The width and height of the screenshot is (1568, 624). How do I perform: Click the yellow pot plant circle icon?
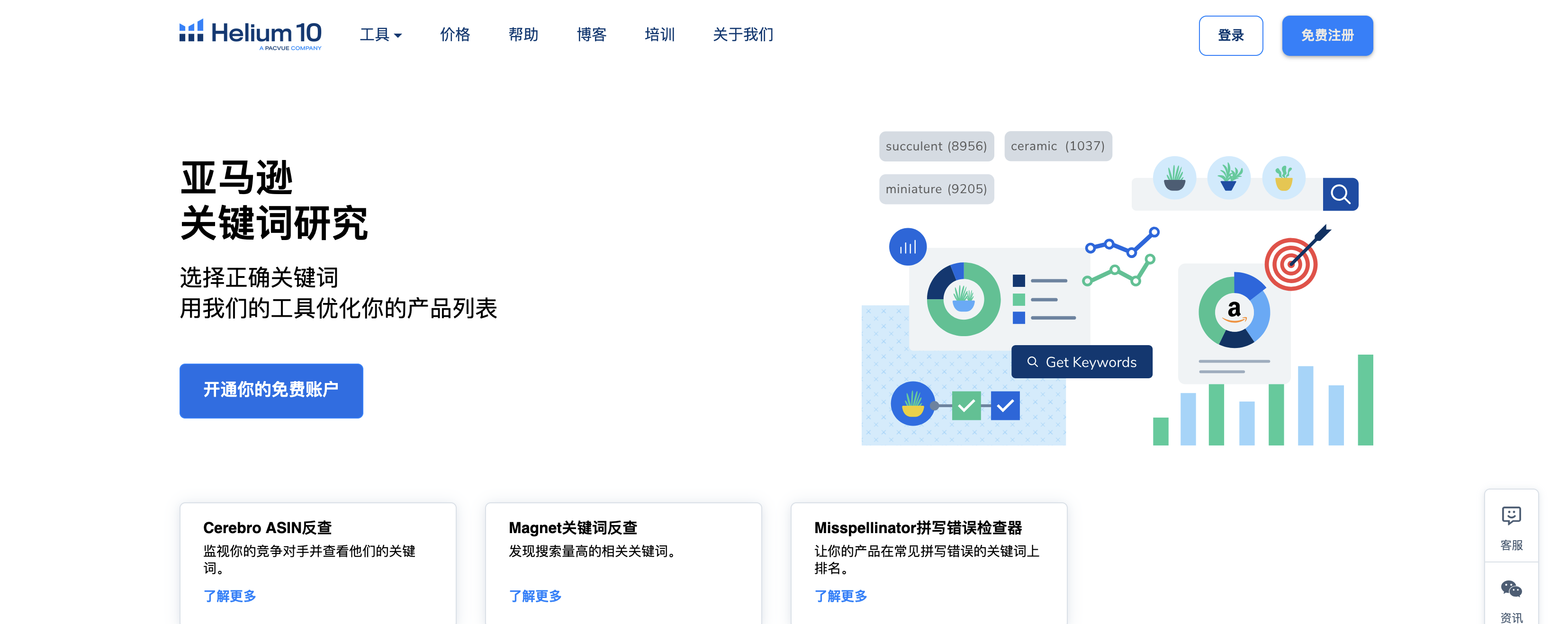912,403
